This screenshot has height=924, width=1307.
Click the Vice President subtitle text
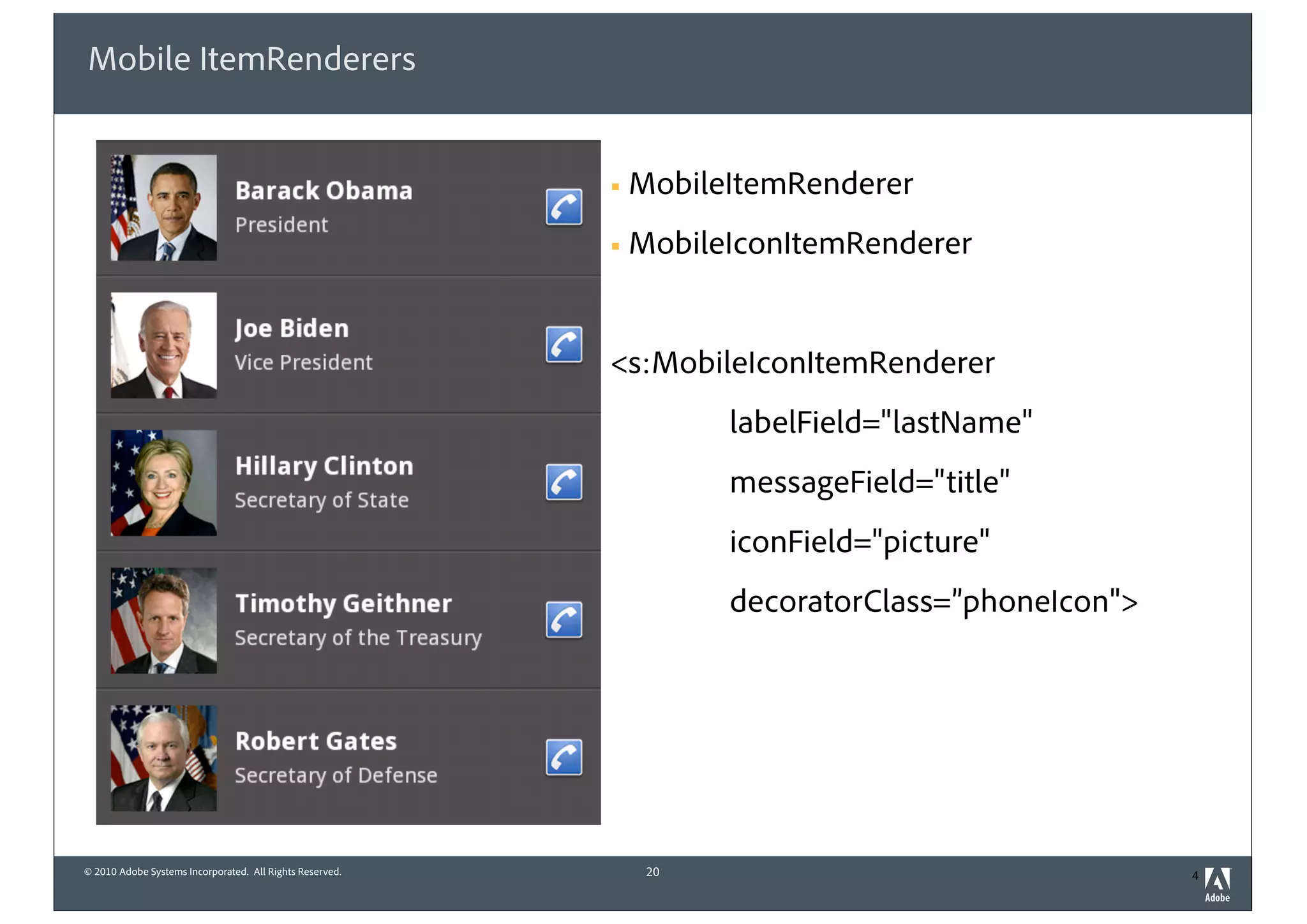point(303,362)
